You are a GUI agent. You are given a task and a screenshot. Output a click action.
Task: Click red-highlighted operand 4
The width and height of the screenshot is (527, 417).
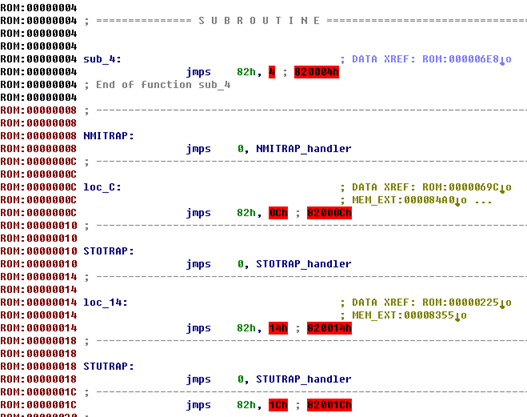tap(272, 72)
